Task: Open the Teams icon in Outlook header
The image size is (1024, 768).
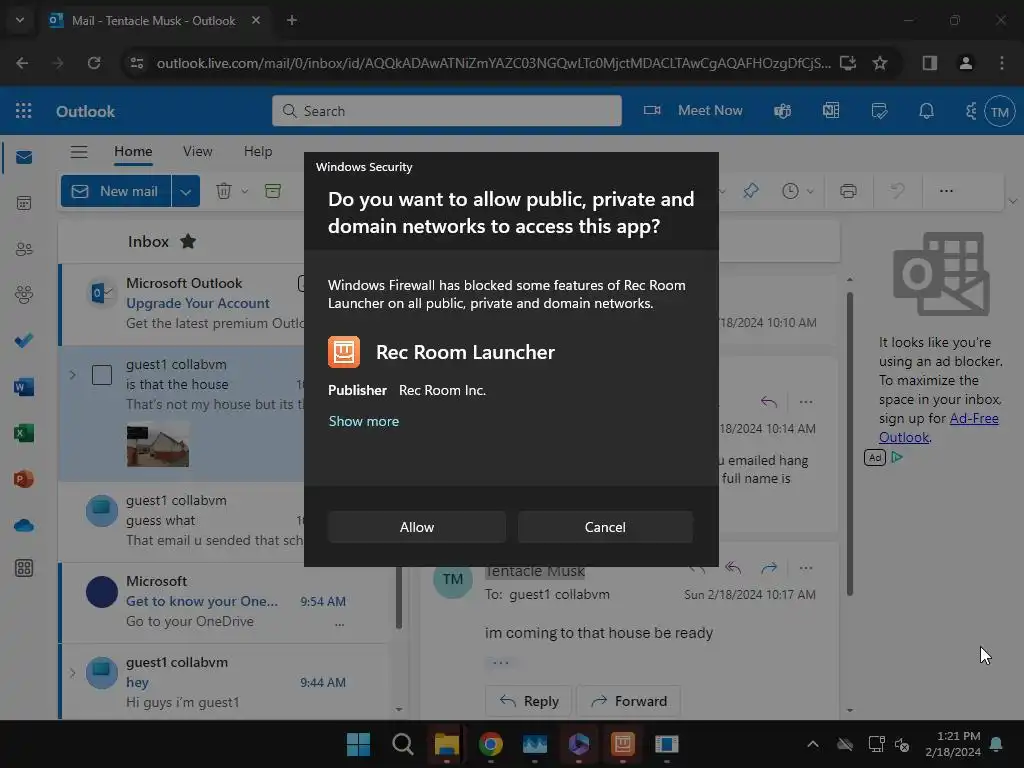Action: pos(782,111)
